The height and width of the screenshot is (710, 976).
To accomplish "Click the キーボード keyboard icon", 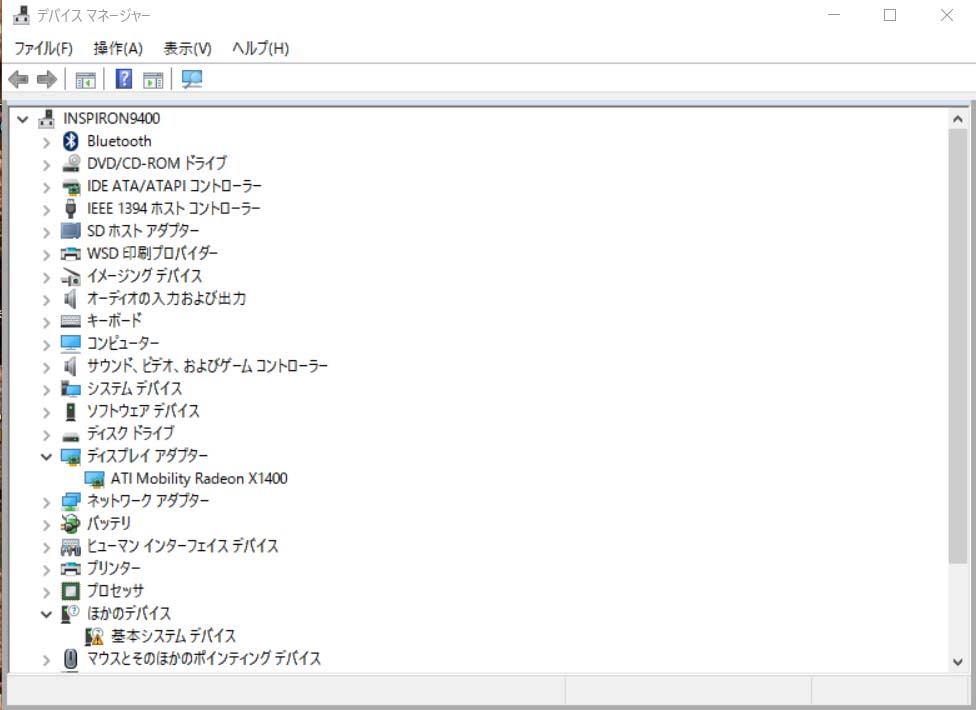I will pos(71,321).
